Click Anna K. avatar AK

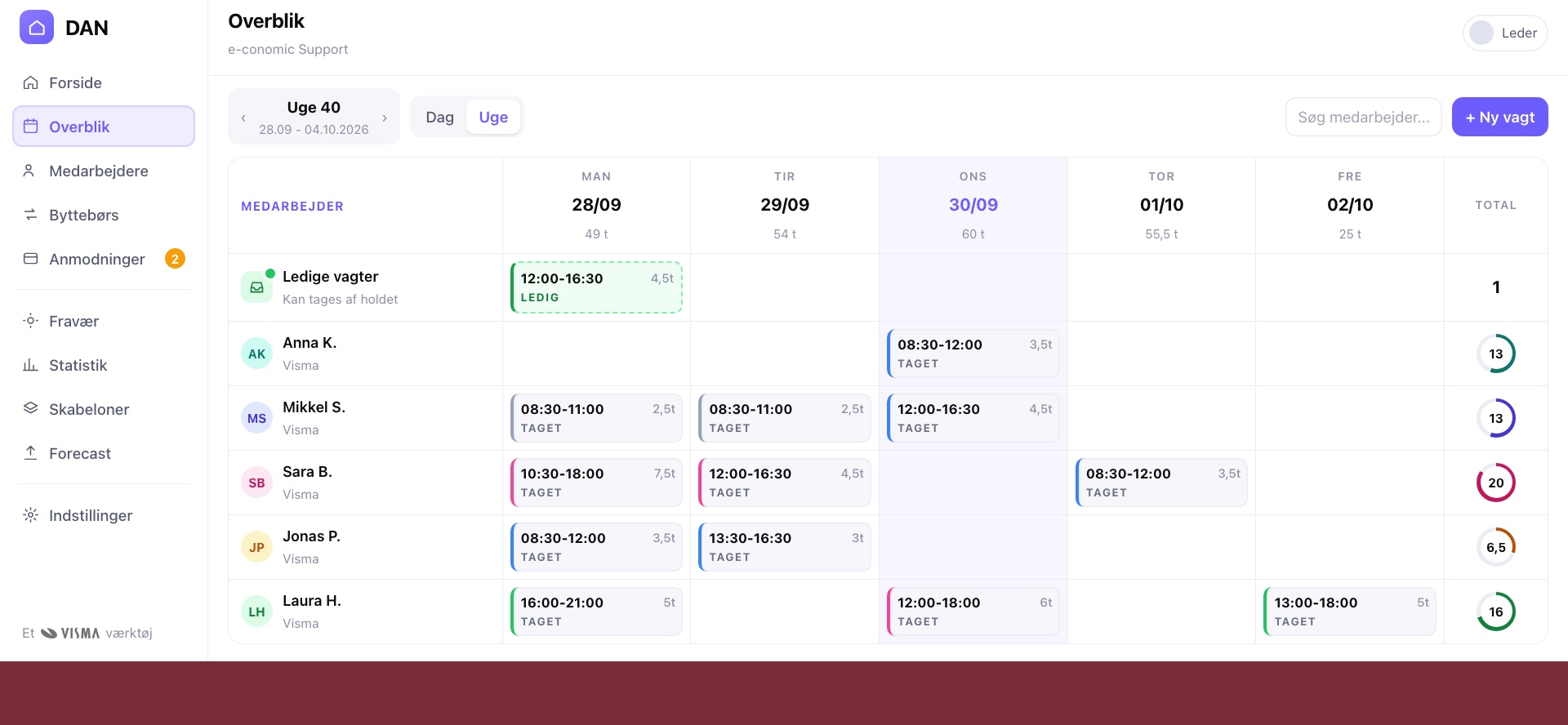point(256,354)
